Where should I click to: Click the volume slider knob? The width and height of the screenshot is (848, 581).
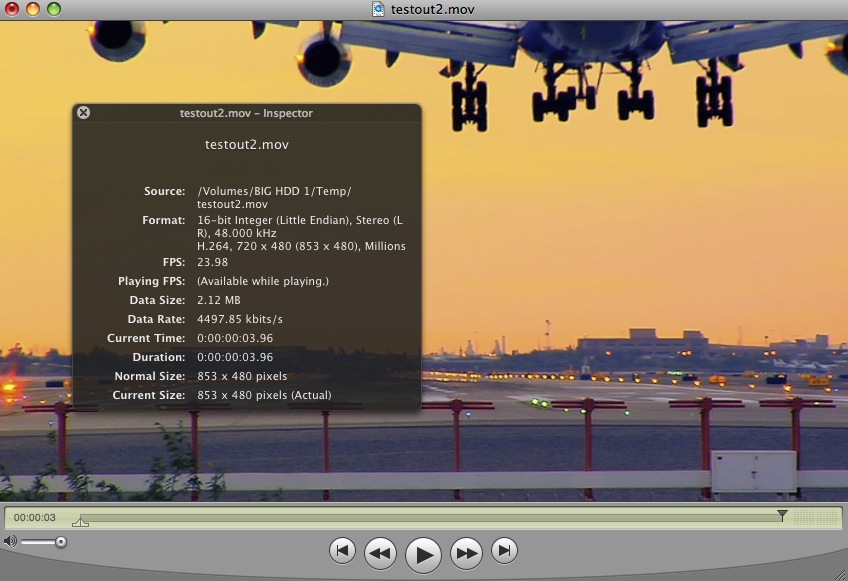coord(61,542)
